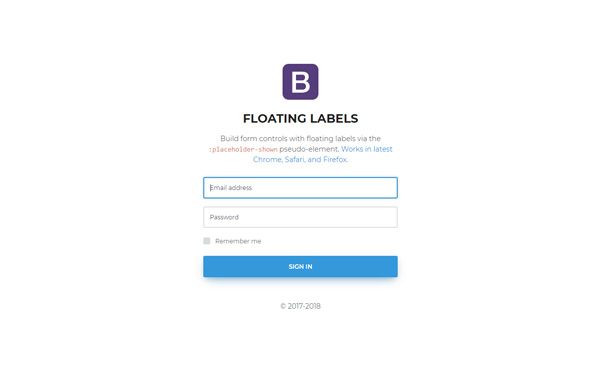The image size is (600, 383).
Task: Submit with the SIGN IN button
Action: coord(300,266)
